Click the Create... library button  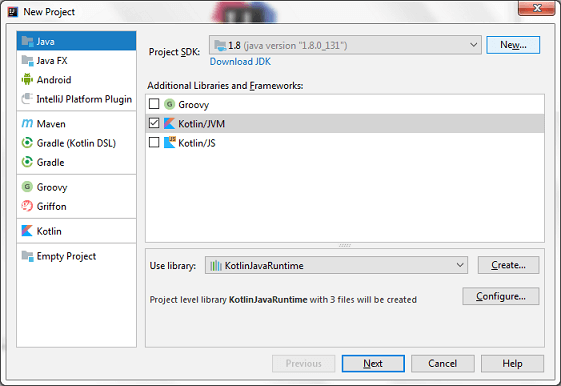click(508, 265)
